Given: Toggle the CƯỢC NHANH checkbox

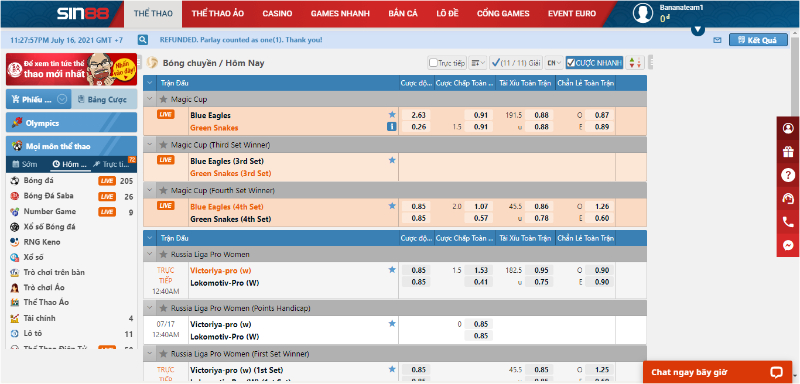Looking at the screenshot, I should coord(571,63).
